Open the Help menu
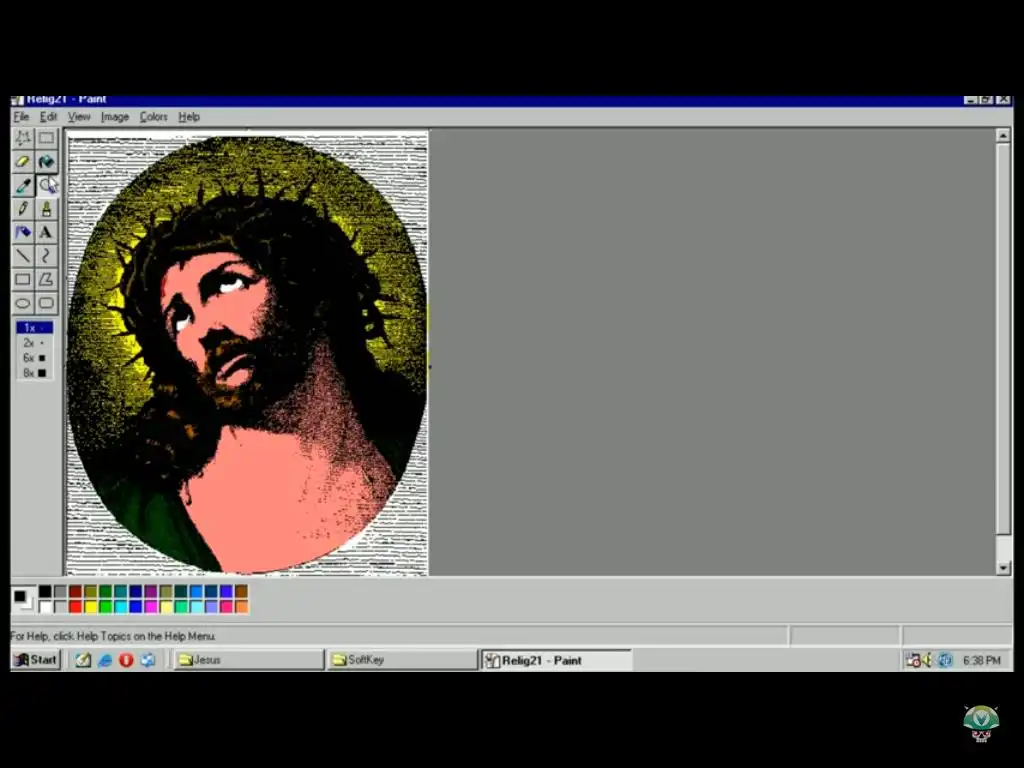 189,117
